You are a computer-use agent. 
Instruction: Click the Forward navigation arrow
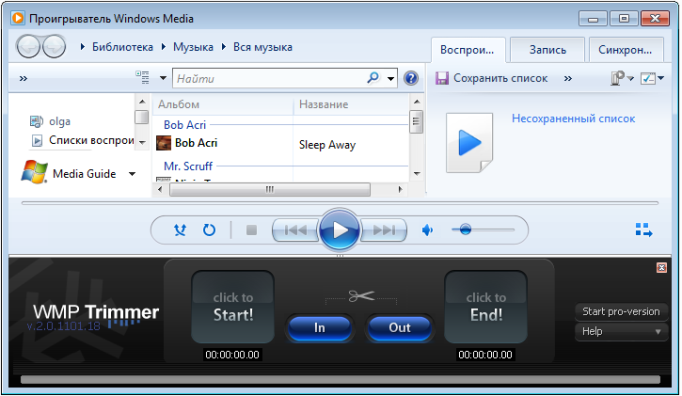[54, 47]
